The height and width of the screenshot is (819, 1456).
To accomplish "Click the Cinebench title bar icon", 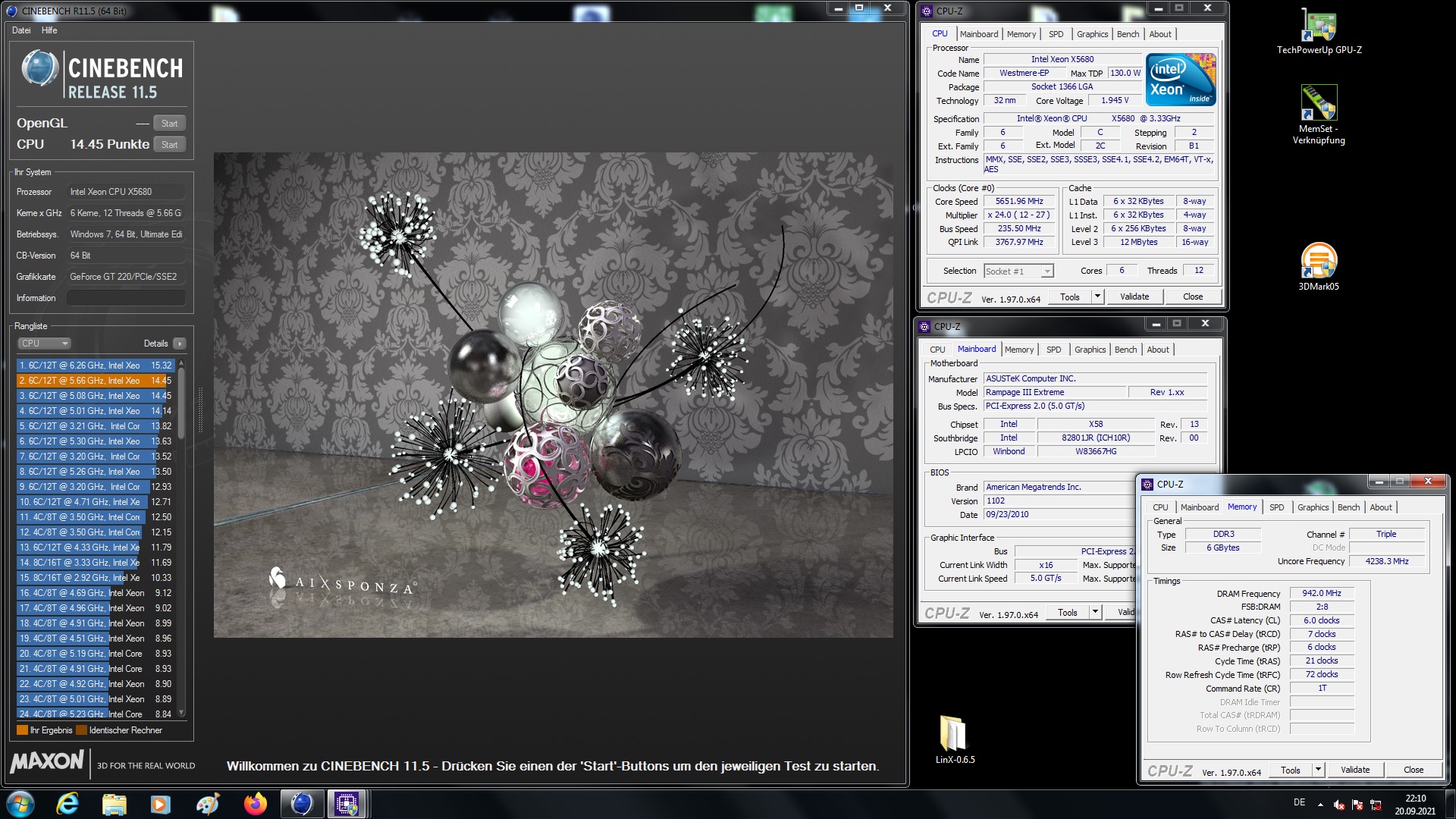I will pyautogui.click(x=11, y=11).
